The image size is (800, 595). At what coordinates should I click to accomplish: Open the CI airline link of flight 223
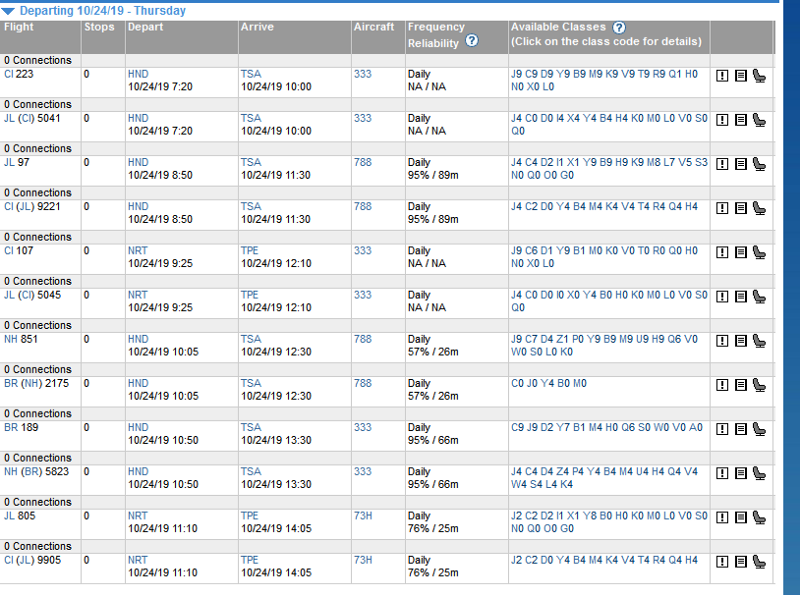(8, 74)
